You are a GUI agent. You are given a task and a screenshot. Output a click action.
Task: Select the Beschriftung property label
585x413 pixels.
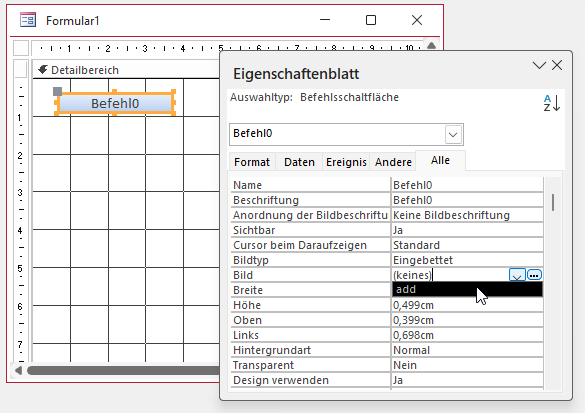310,200
